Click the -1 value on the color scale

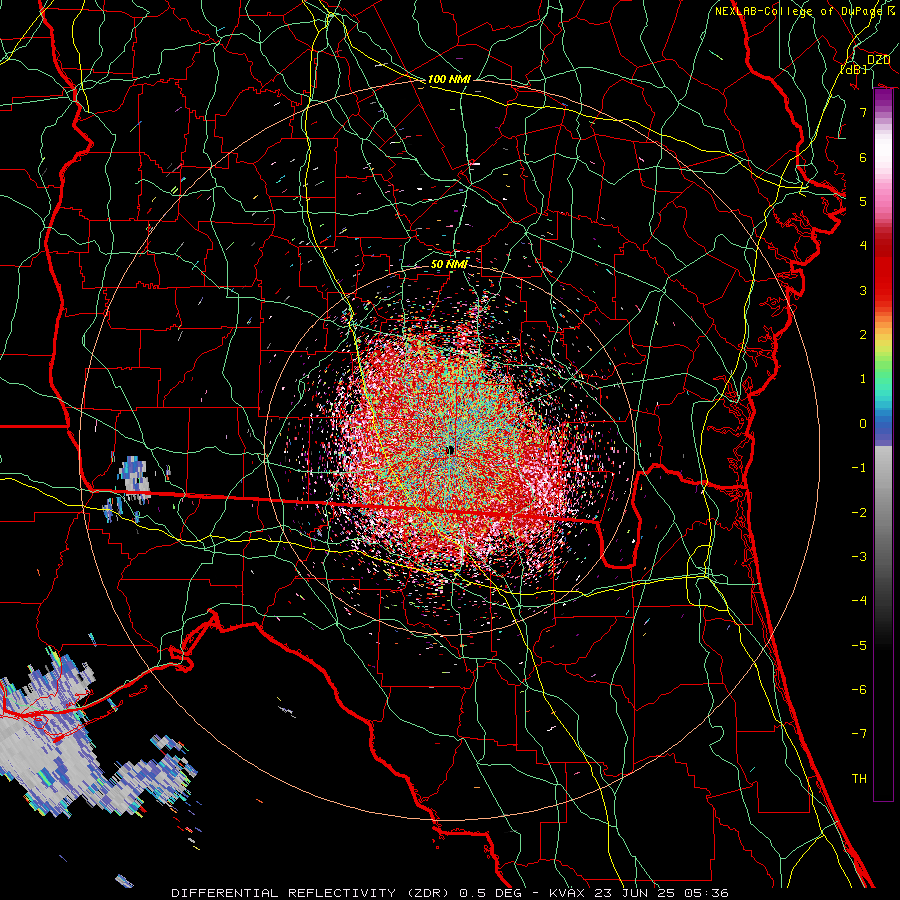859,468
